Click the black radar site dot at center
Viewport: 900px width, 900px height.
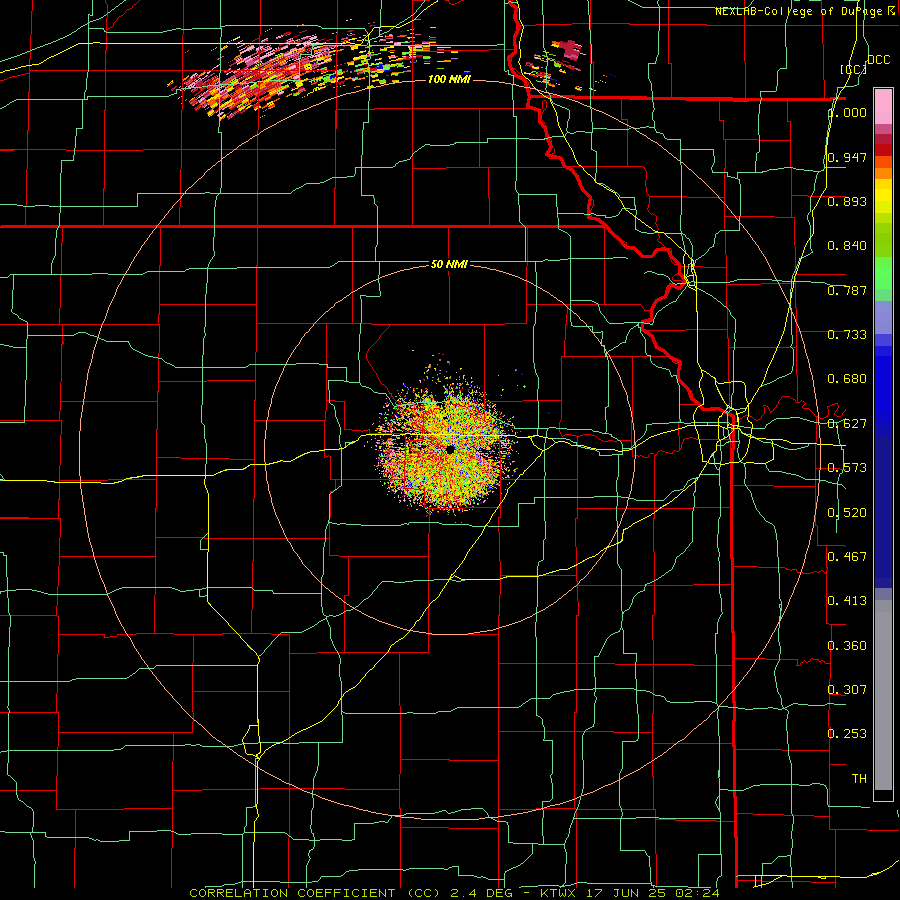tap(451, 449)
